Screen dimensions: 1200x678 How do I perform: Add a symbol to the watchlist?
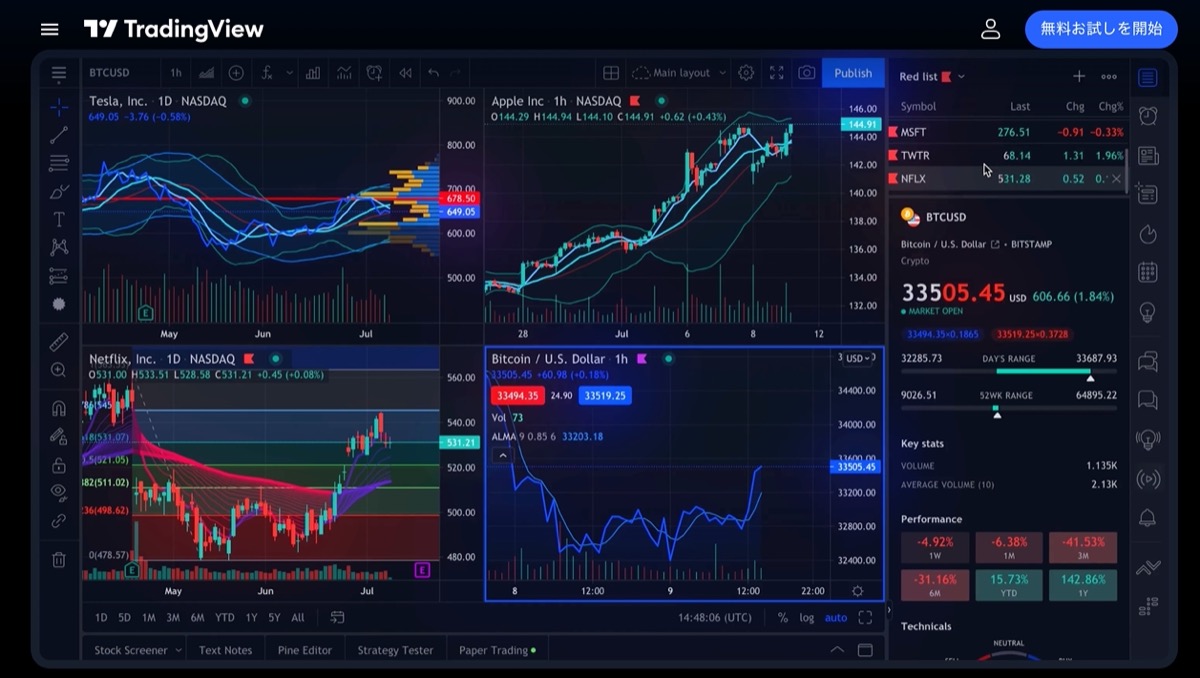[1078, 76]
